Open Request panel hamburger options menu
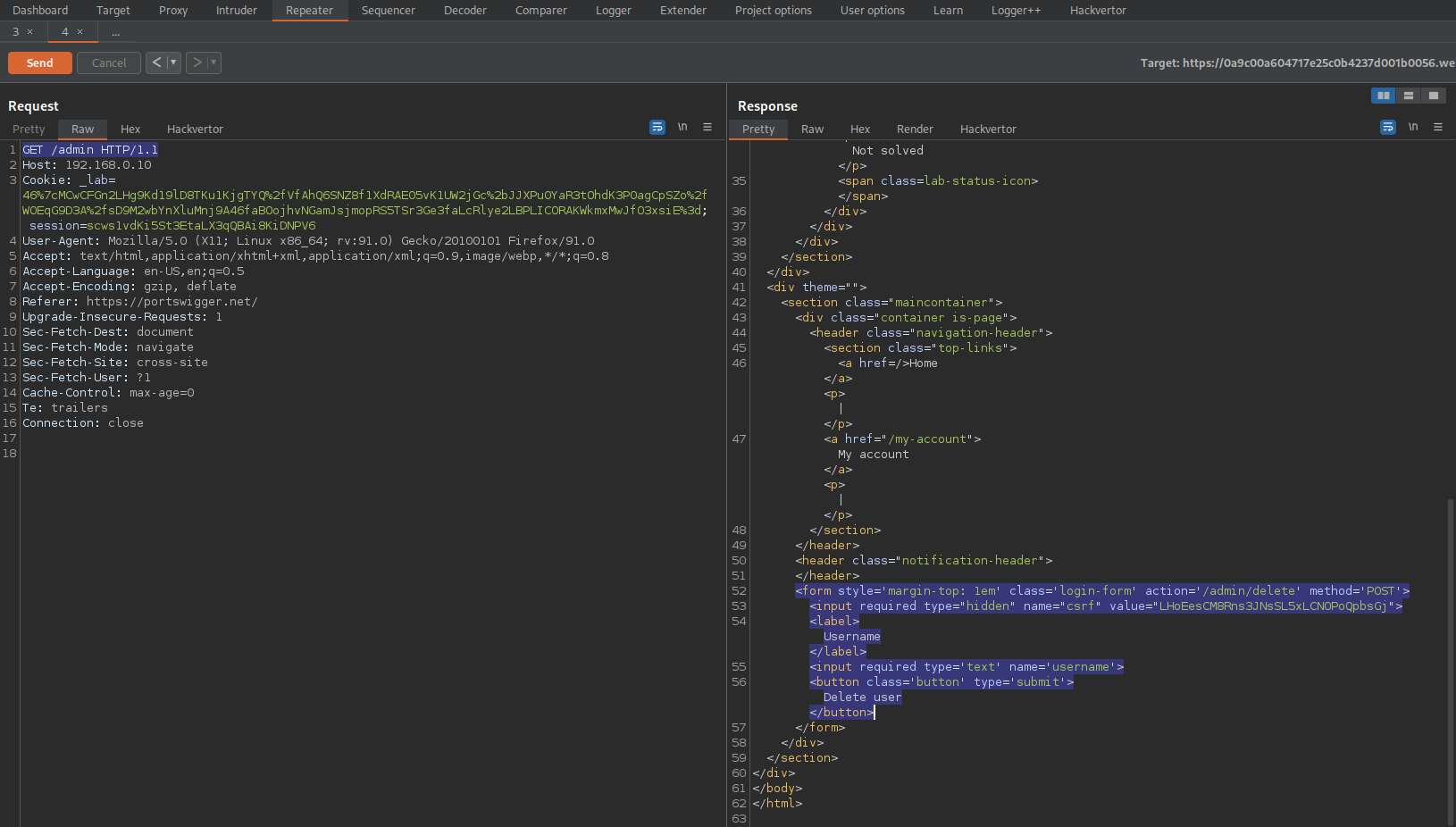Viewport: 1456px width, 827px height. point(707,128)
